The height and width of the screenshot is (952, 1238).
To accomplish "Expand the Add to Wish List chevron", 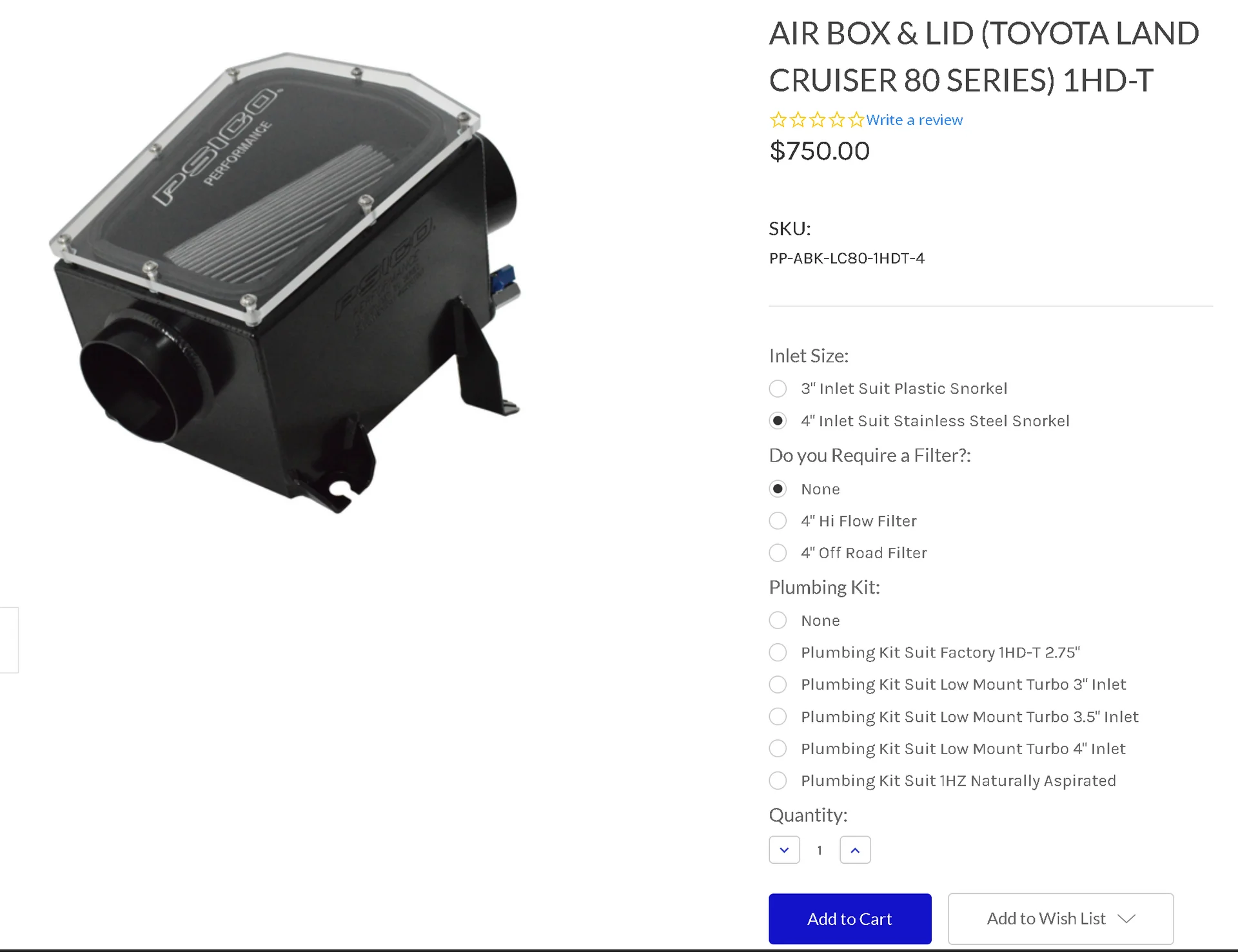I will (x=1126, y=918).
